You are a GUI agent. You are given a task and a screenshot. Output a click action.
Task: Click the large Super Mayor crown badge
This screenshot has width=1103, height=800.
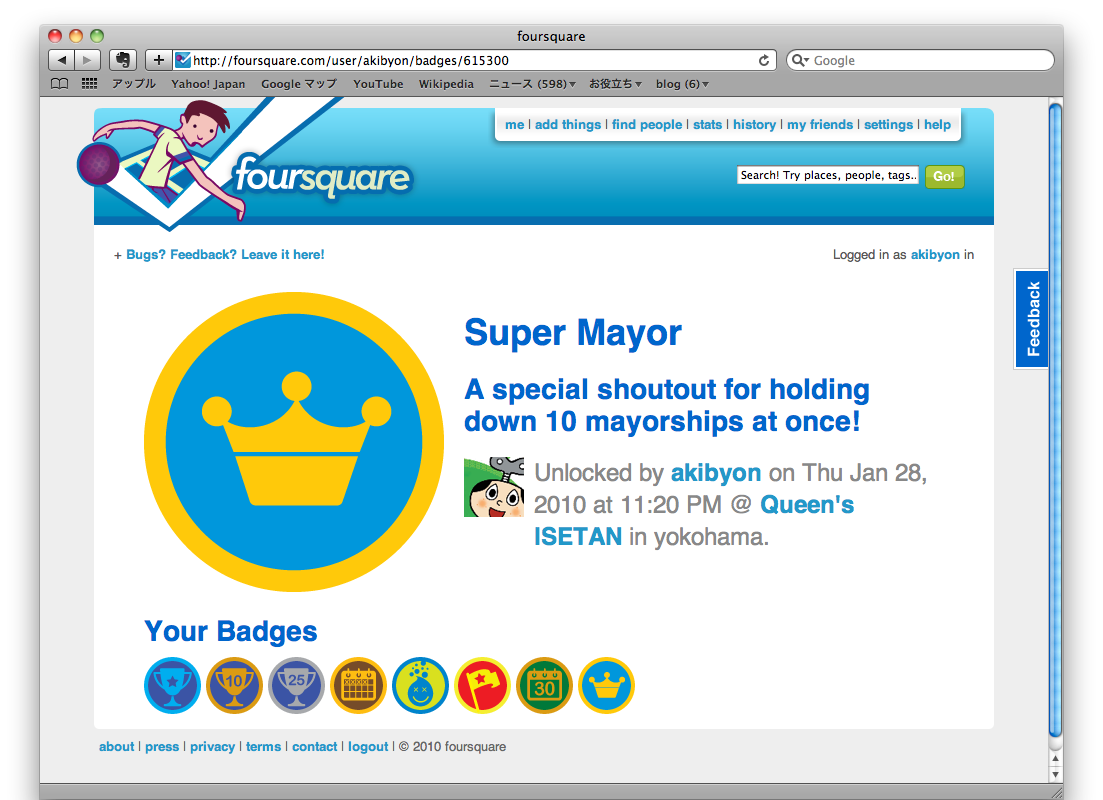pyautogui.click(x=294, y=442)
